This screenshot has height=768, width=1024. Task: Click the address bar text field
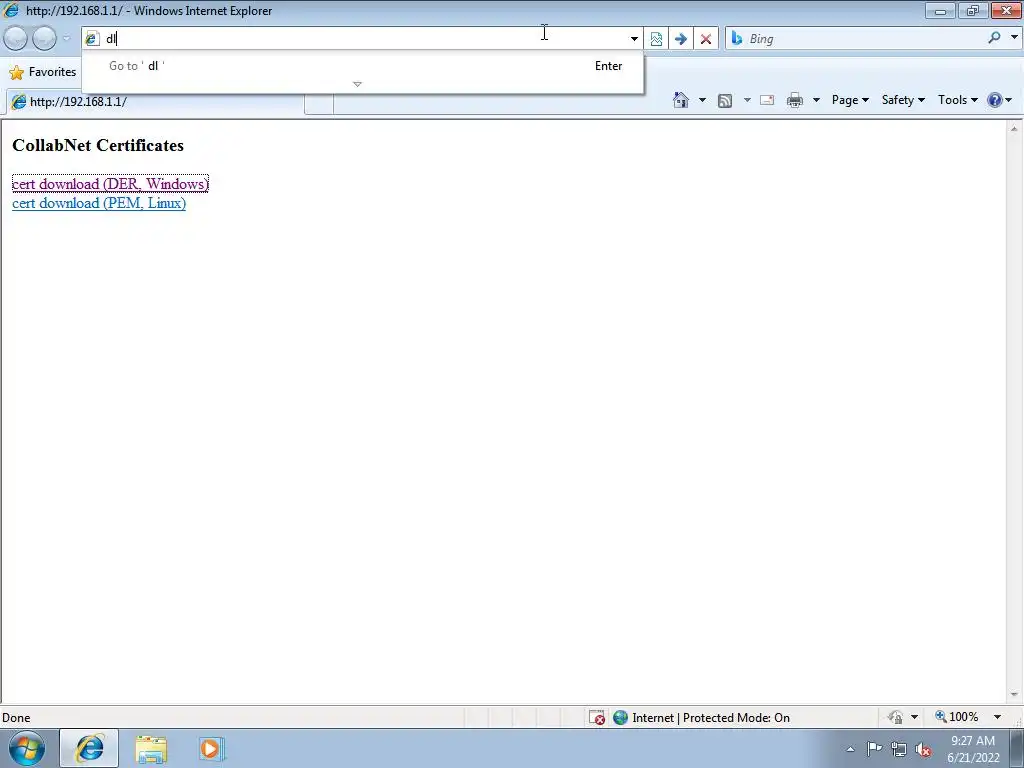[366, 39]
